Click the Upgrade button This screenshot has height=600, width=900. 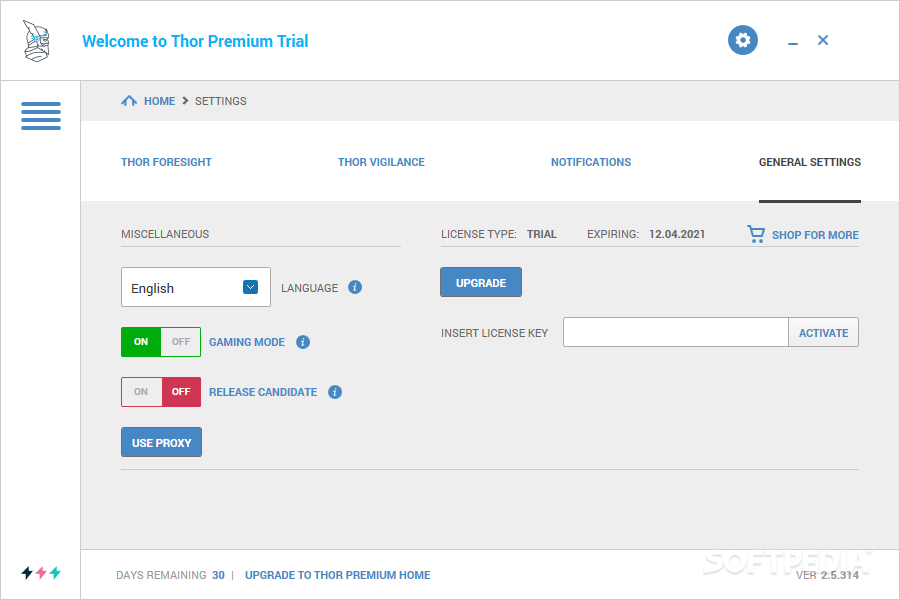[x=481, y=282]
